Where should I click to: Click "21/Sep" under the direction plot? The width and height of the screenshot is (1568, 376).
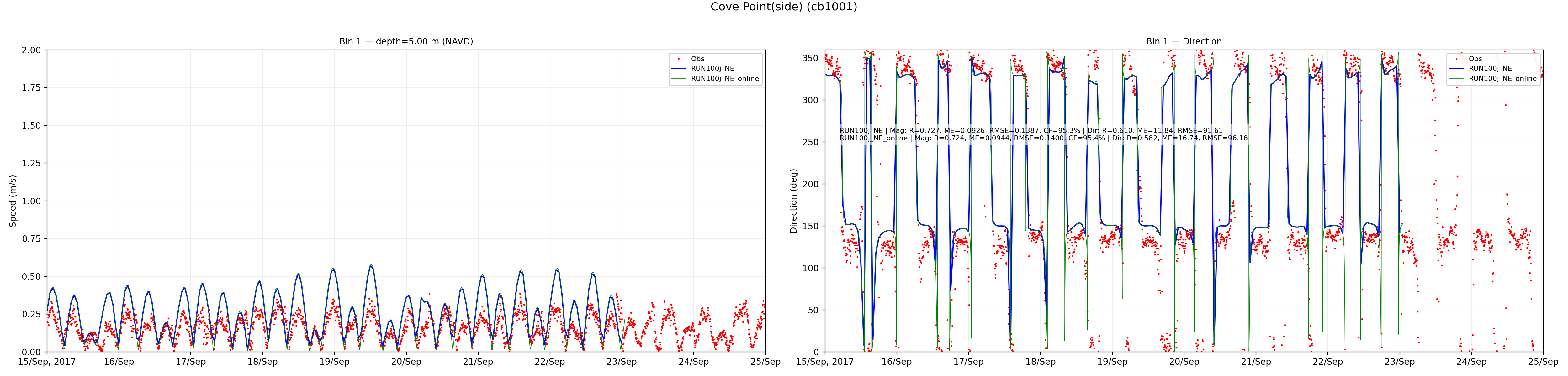(1256, 362)
